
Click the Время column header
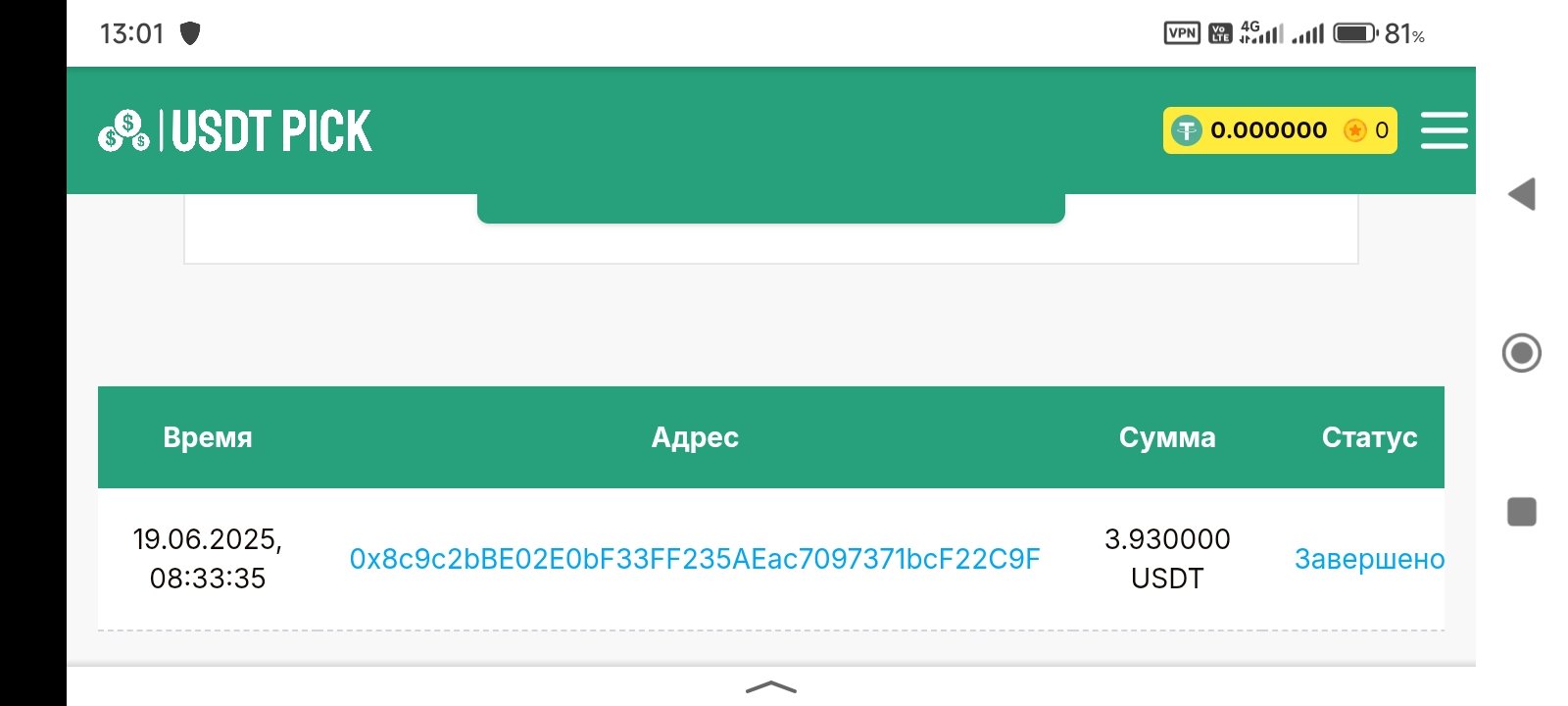(208, 437)
